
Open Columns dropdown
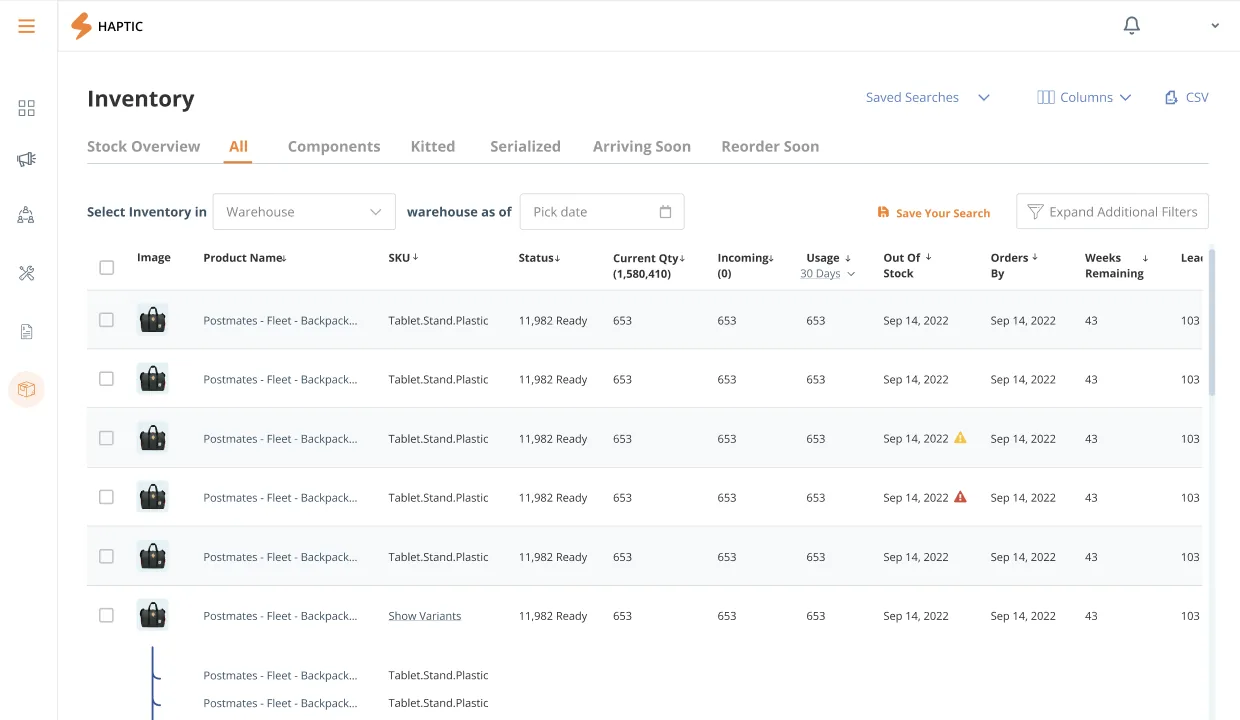1084,97
